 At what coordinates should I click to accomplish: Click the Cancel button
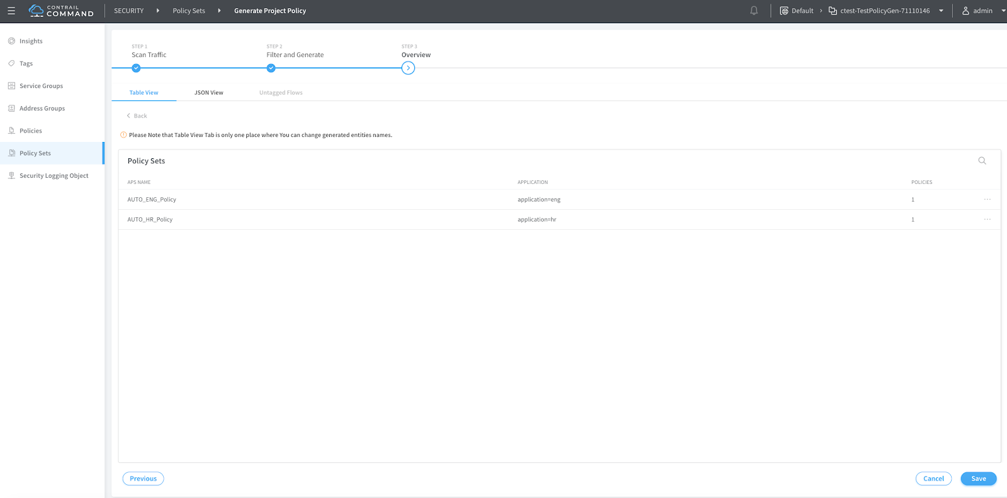(x=934, y=479)
